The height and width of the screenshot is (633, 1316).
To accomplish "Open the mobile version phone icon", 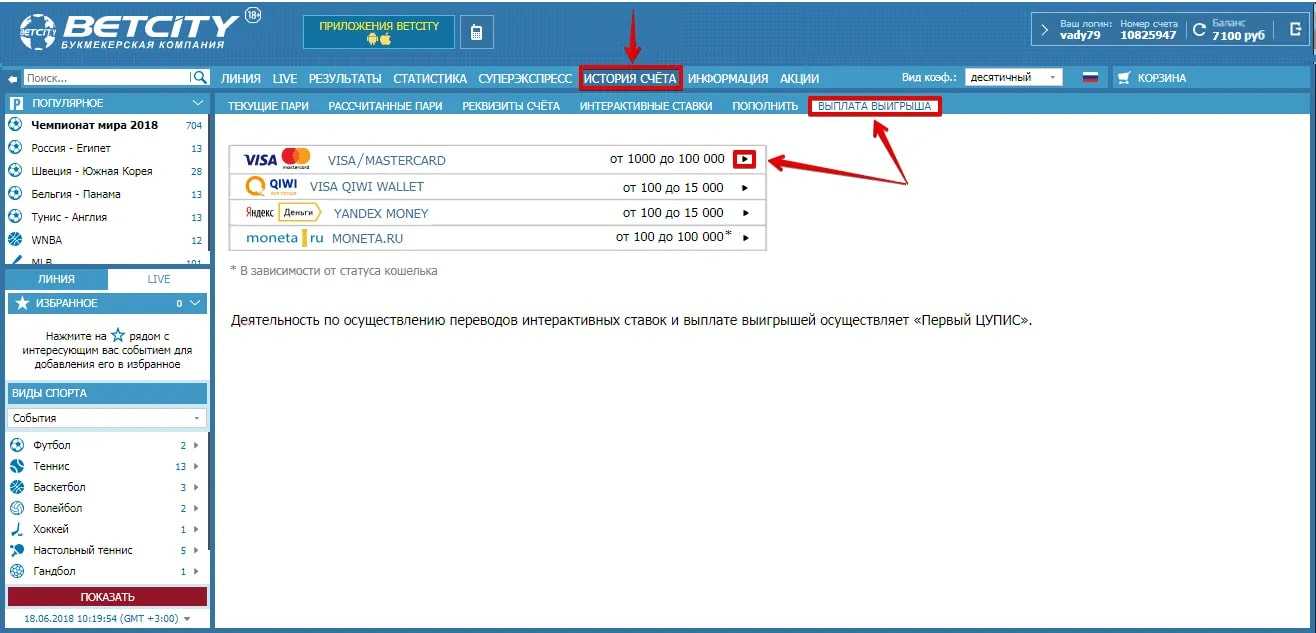I will 476,32.
